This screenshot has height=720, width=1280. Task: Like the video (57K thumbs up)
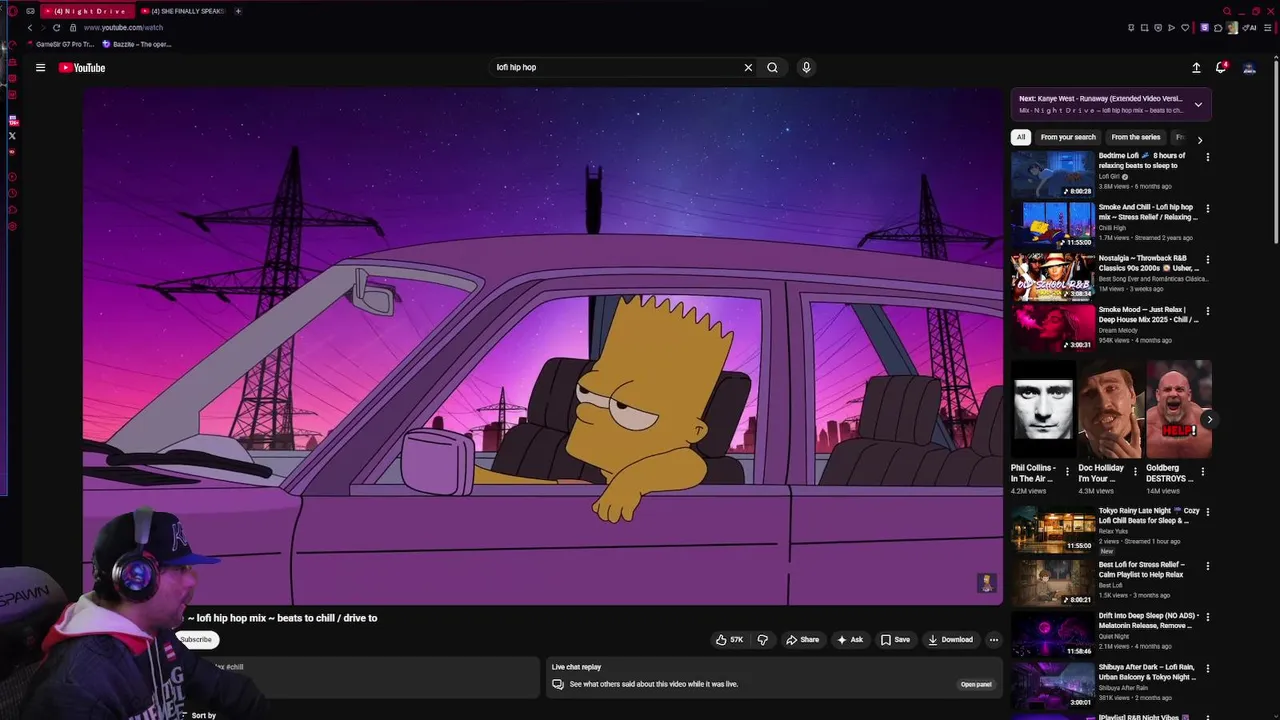click(x=729, y=640)
